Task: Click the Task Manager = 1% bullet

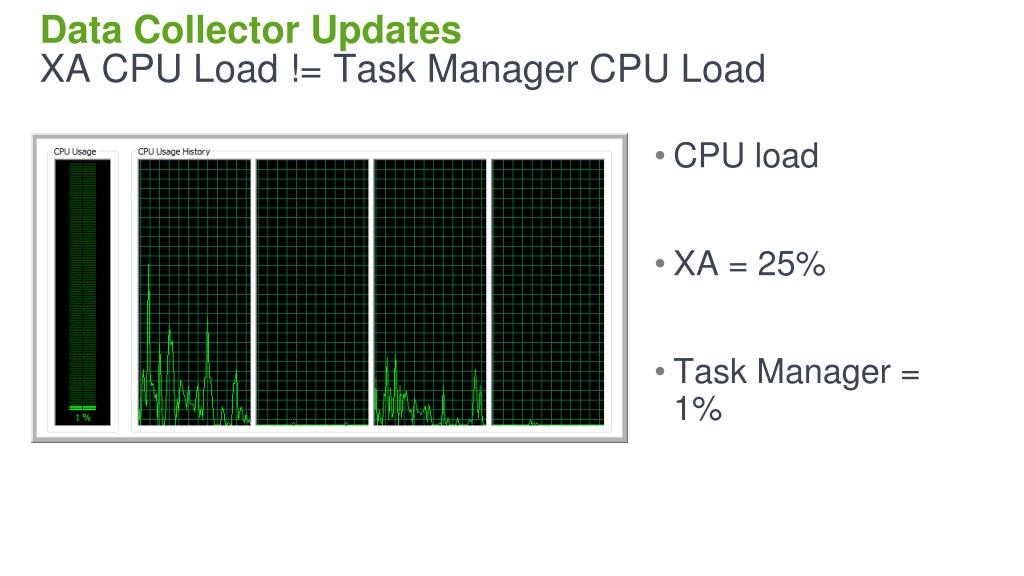Action: tap(796, 389)
